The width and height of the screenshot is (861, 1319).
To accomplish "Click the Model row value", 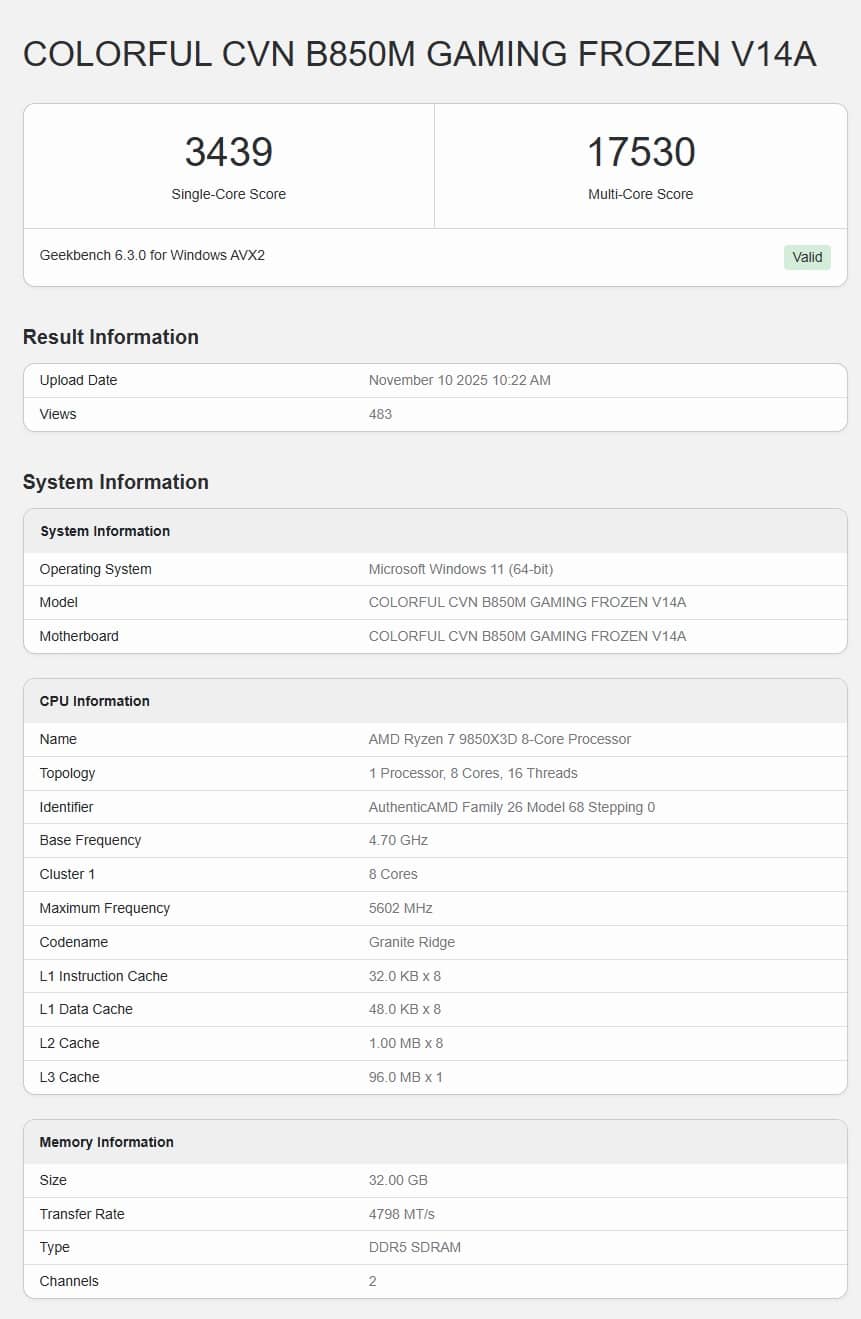I will tap(527, 602).
